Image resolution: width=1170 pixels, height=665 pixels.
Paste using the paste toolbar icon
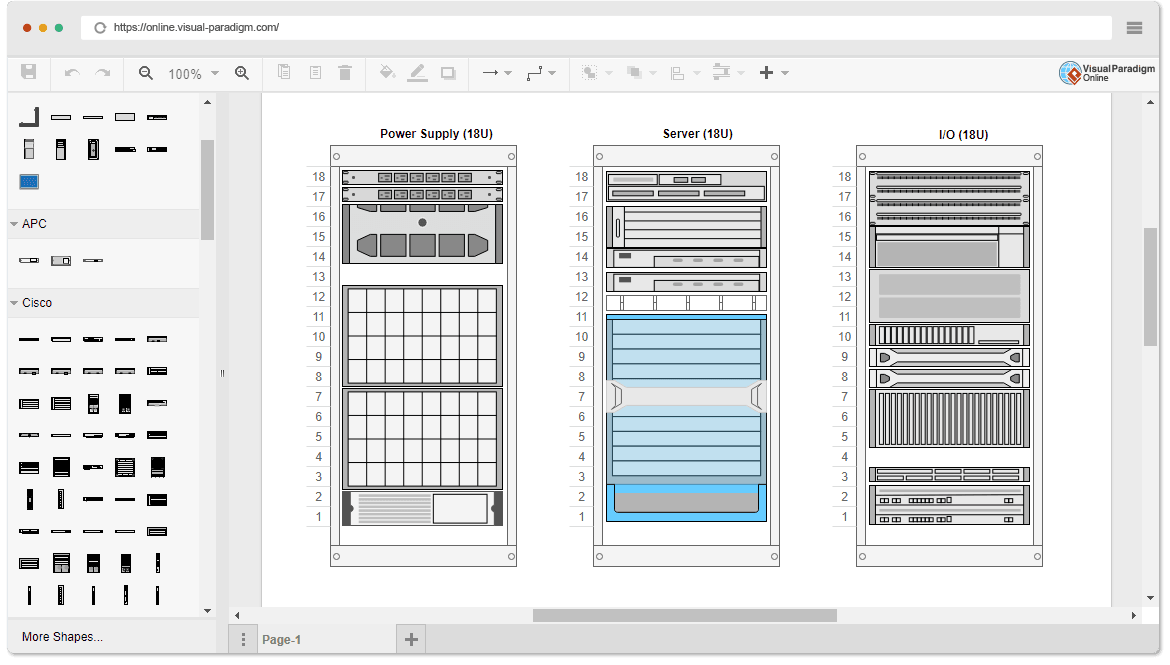tap(315, 72)
